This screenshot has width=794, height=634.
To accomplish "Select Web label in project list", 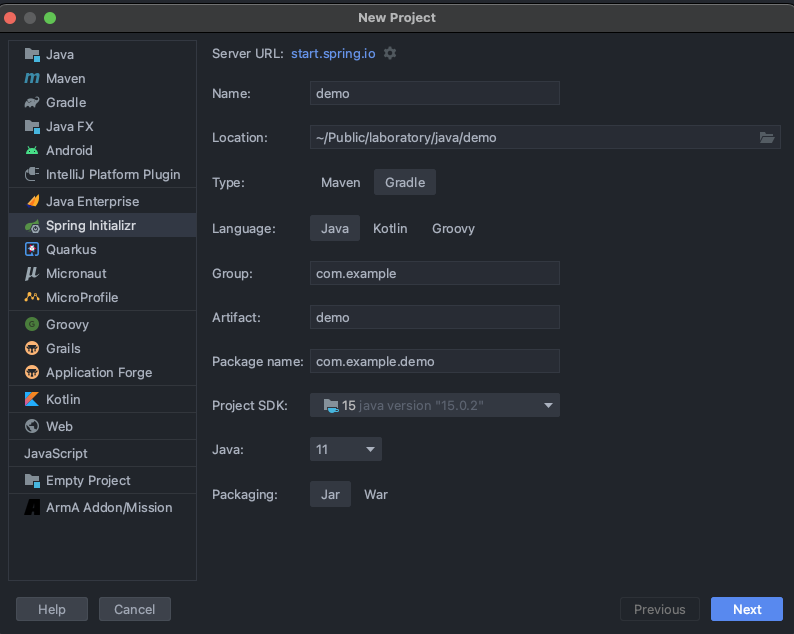I will pyautogui.click(x=59, y=426).
